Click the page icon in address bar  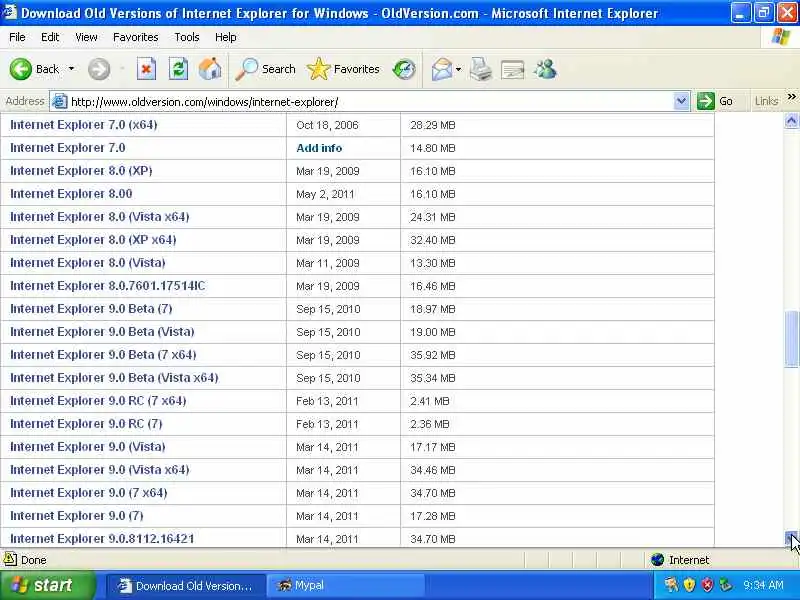click(x=60, y=102)
